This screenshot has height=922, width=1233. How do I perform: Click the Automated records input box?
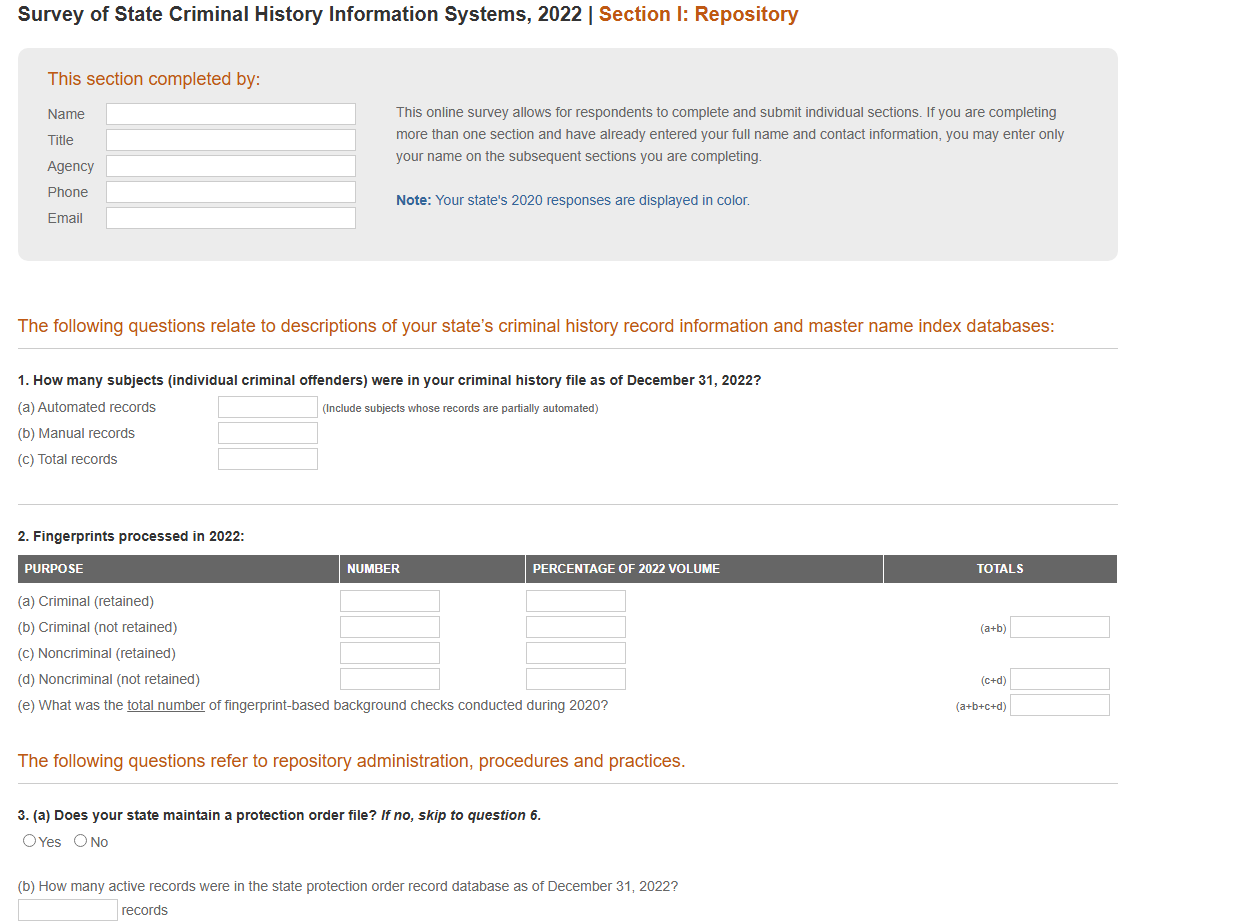pos(268,407)
